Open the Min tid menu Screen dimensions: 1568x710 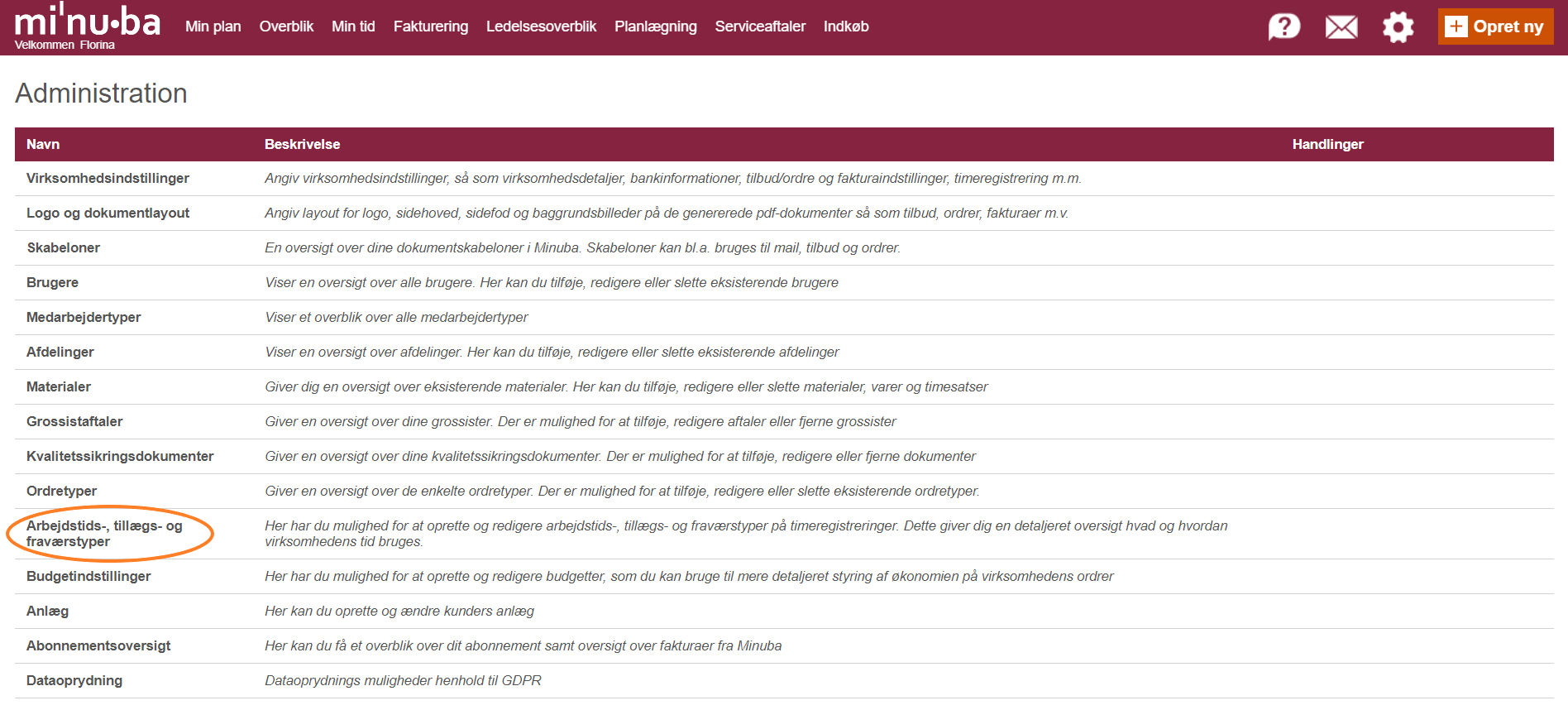tap(353, 26)
